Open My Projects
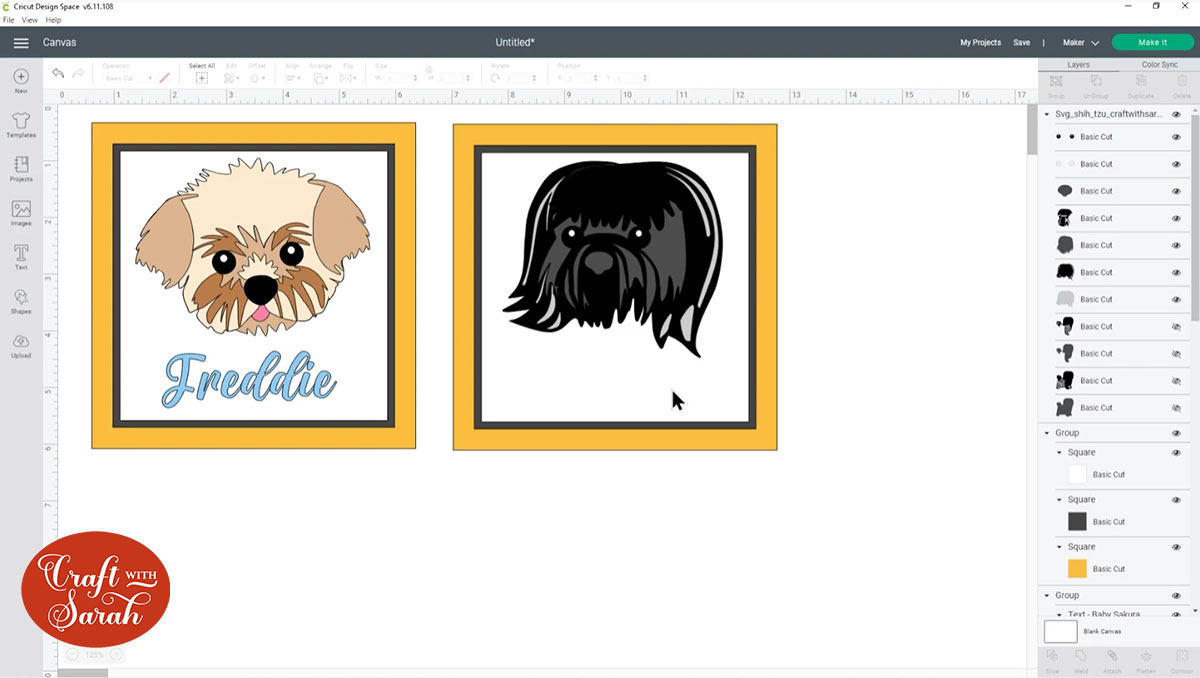Image resolution: width=1200 pixels, height=678 pixels. pos(980,42)
